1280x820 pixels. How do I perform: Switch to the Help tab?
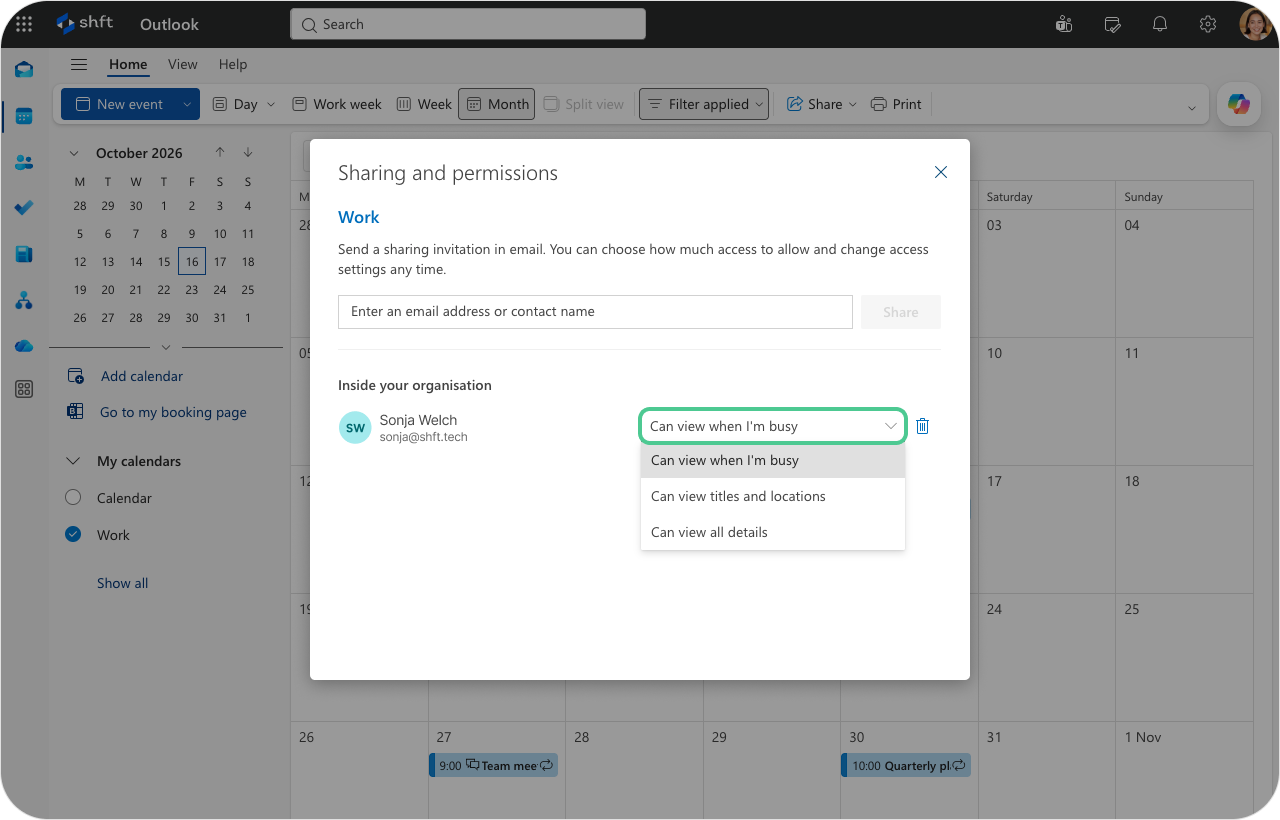(233, 65)
